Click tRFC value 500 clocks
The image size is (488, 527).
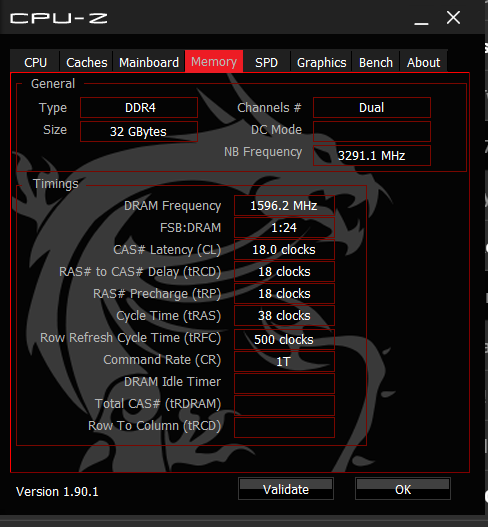[x=284, y=339]
